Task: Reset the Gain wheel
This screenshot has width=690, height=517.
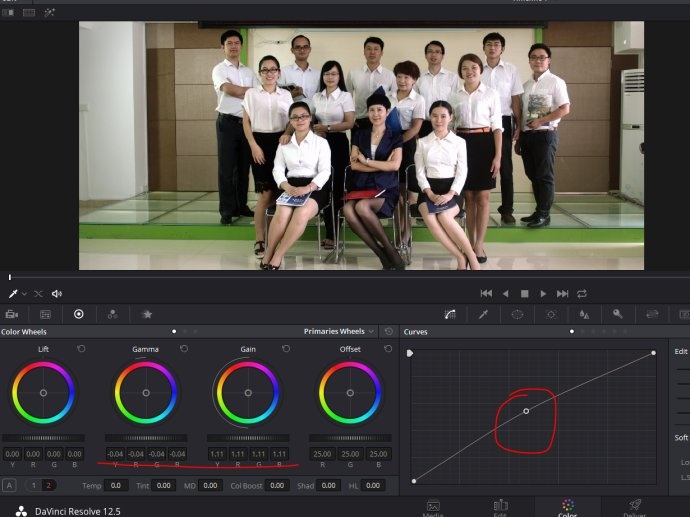Action: click(286, 349)
